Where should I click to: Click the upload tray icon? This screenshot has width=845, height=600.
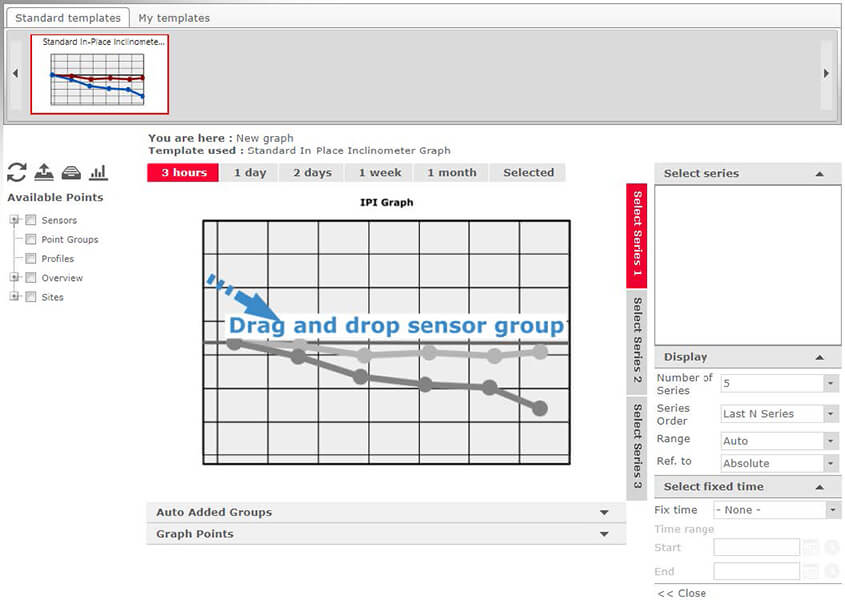[44, 172]
